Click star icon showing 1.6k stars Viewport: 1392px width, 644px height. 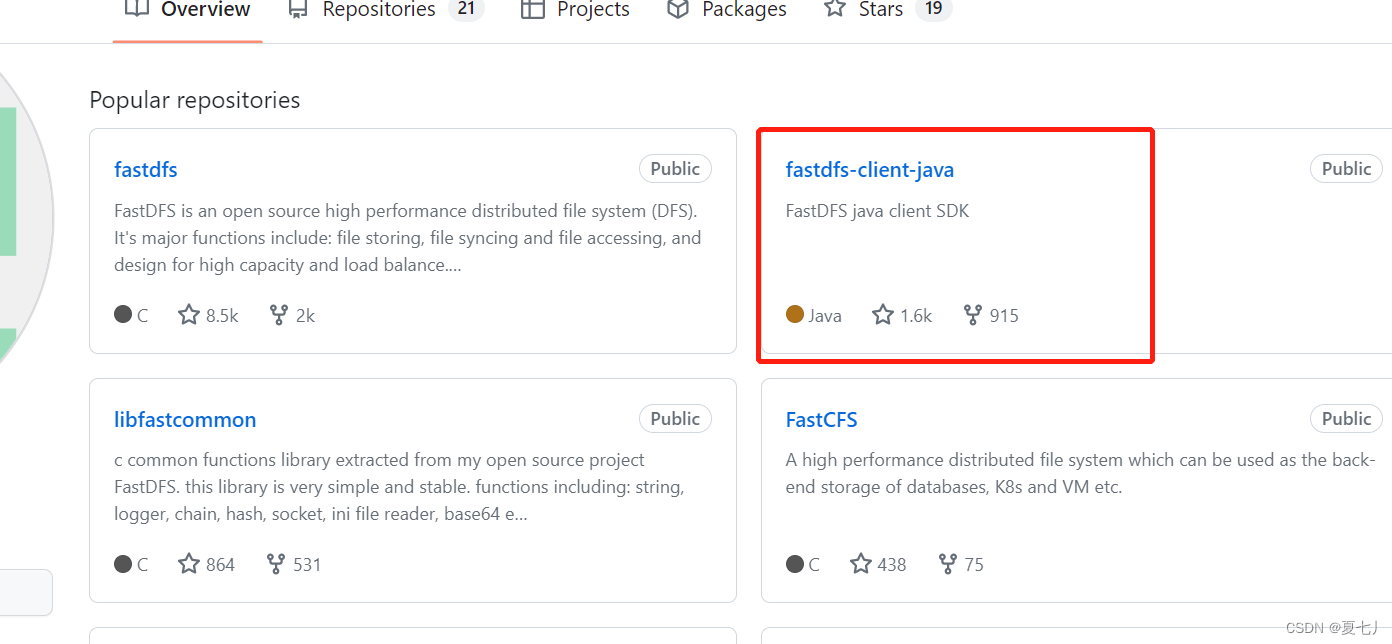point(883,315)
